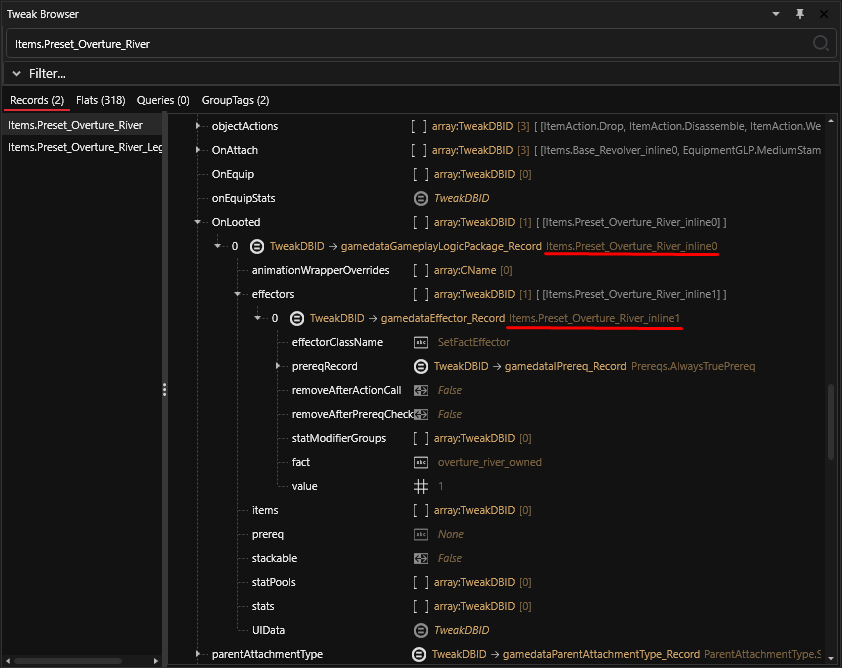Expand the objectActions node
The width and height of the screenshot is (842, 668).
coord(198,126)
